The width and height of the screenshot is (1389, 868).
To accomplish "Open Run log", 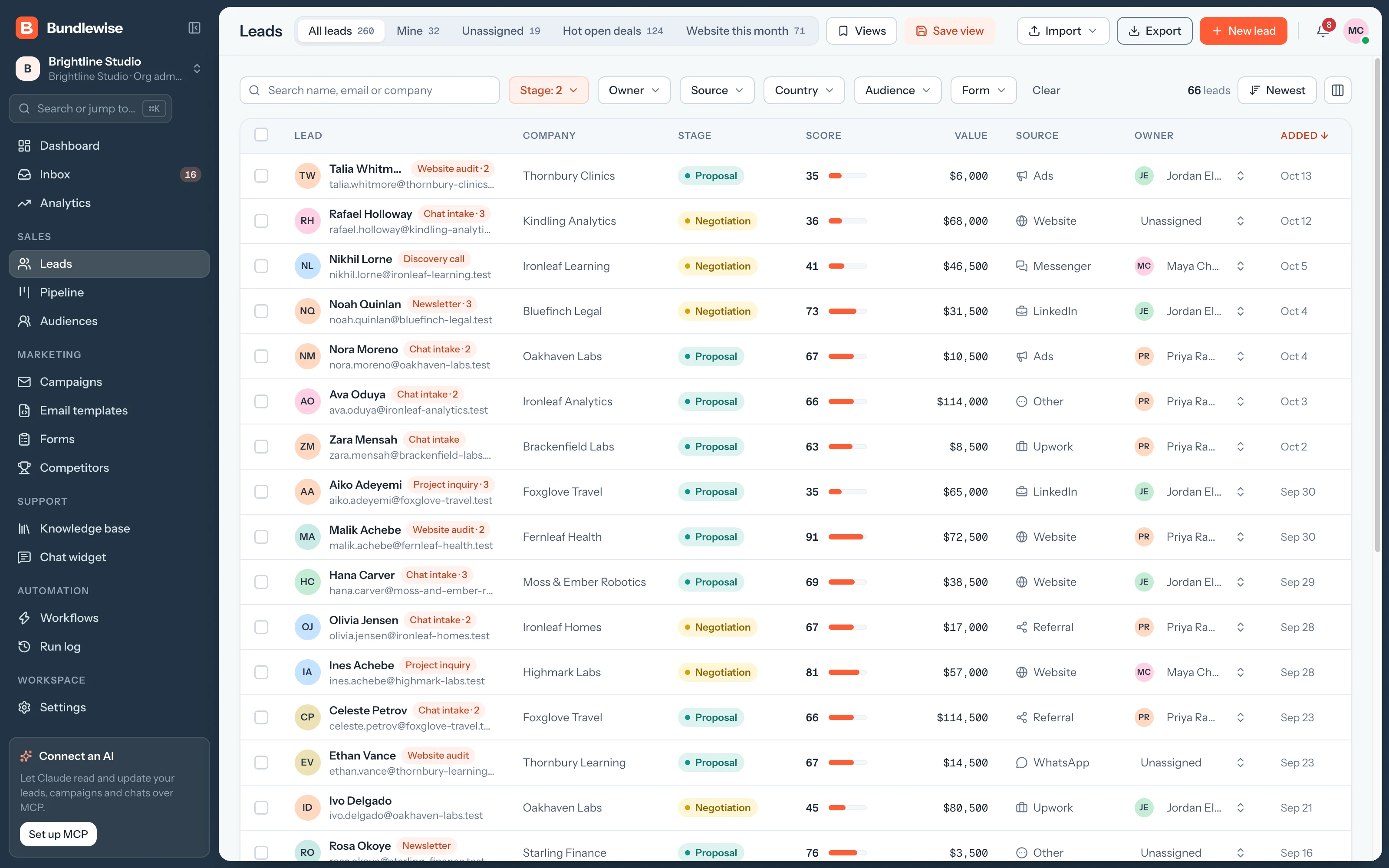I will click(109, 646).
